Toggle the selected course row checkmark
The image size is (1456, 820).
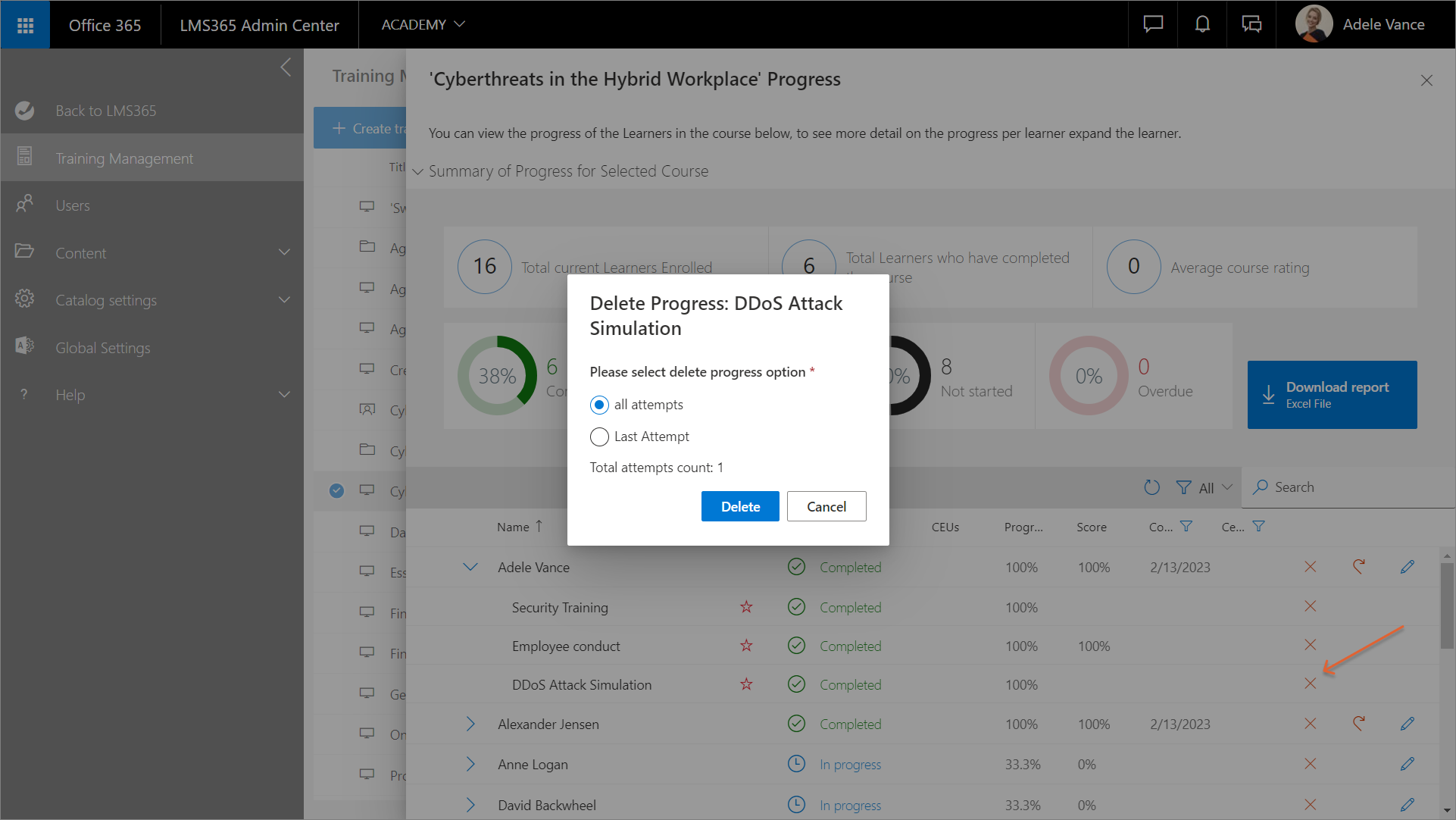click(x=337, y=490)
